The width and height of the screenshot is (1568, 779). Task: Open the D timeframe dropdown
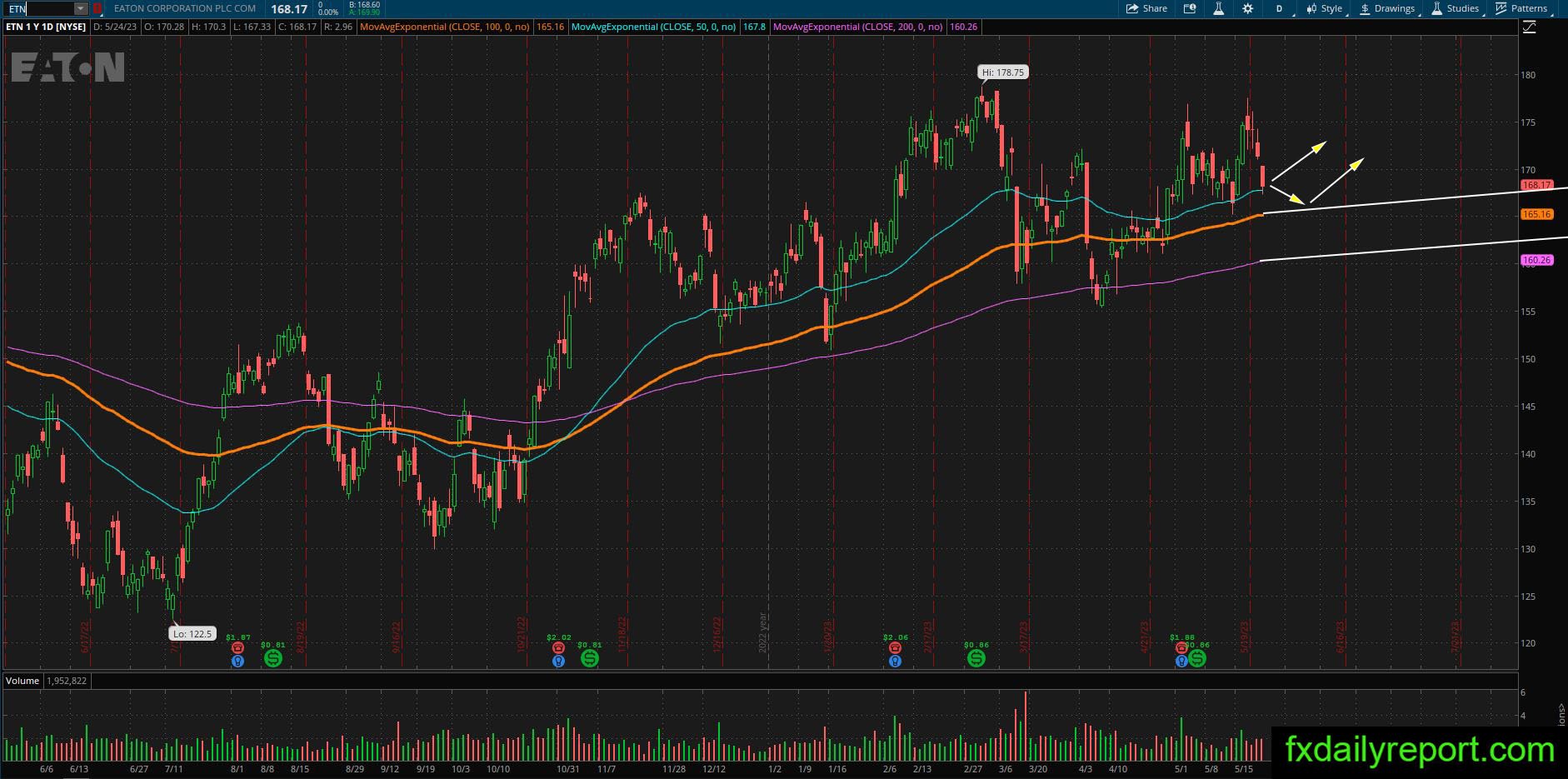(1281, 8)
